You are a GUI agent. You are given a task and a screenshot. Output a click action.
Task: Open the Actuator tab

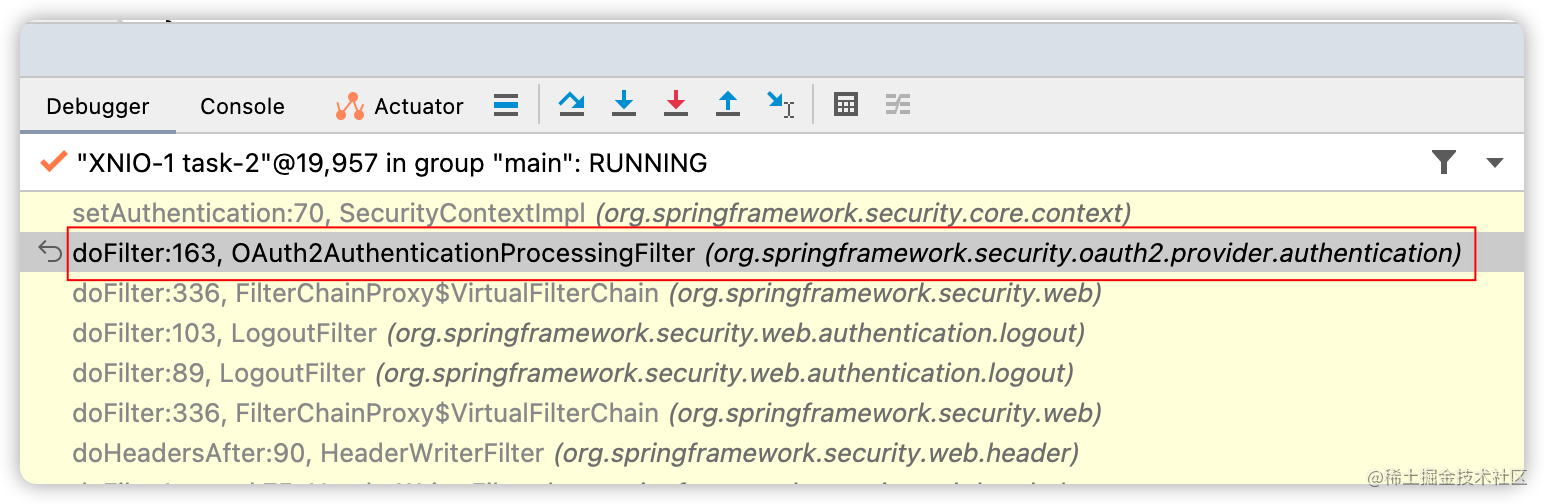(x=400, y=106)
